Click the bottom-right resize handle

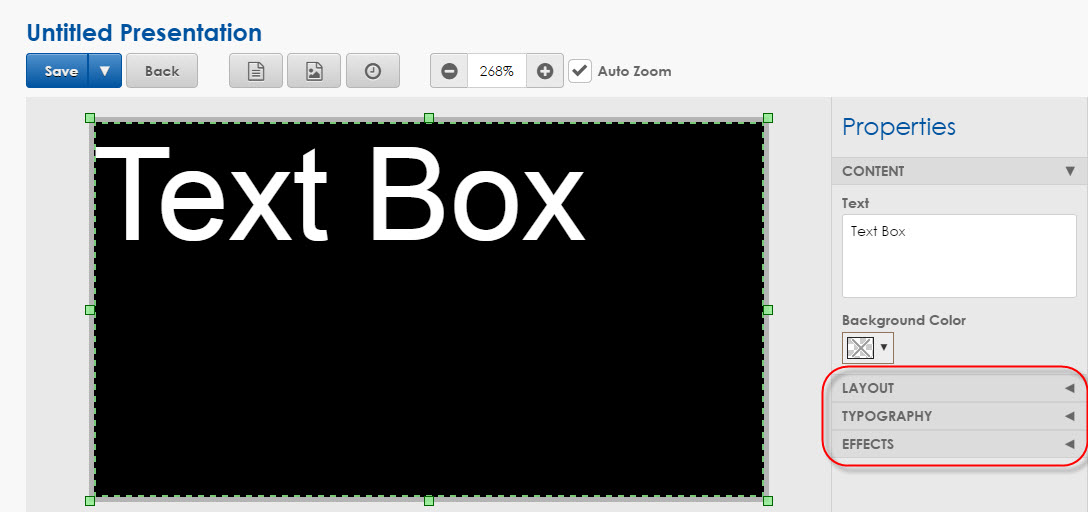pyautogui.click(x=767, y=501)
